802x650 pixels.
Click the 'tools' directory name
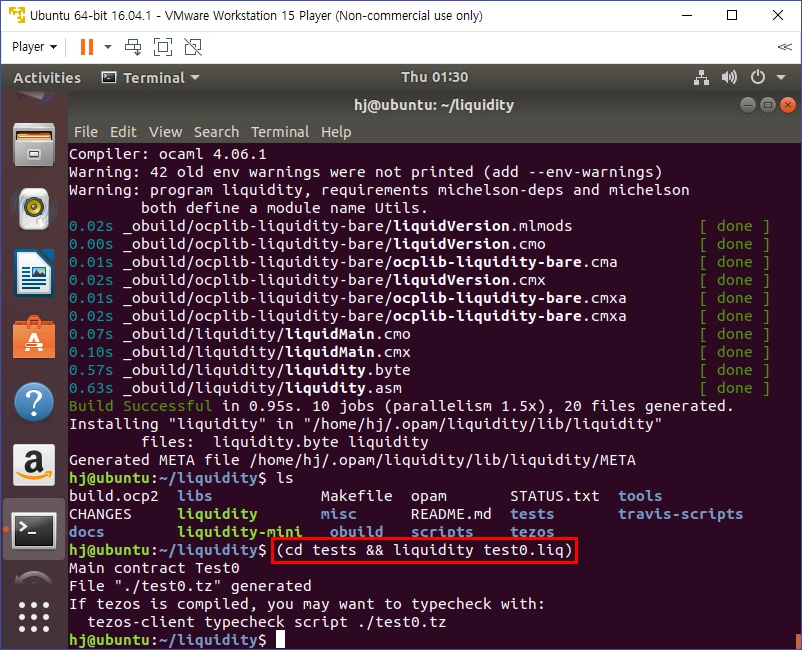(x=640, y=496)
